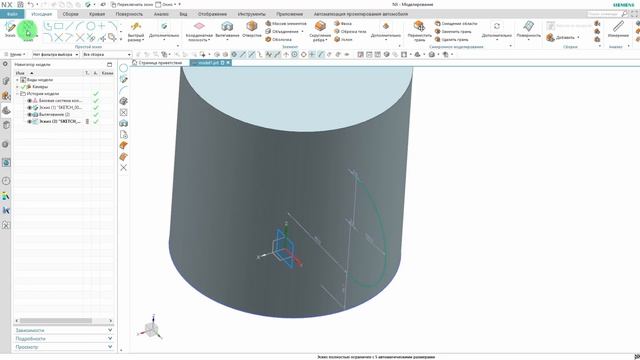Open Объединение dropdown arrow
Screen dimensions: 640x360
[302, 31]
